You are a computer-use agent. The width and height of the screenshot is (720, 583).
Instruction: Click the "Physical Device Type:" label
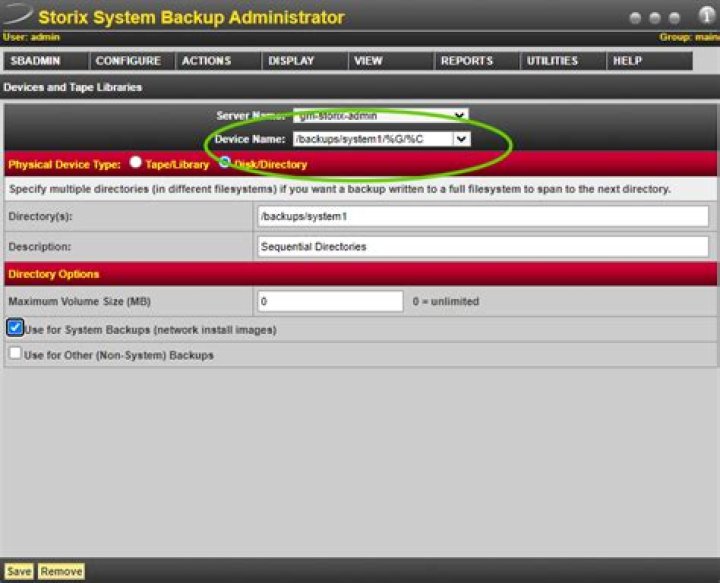point(64,165)
